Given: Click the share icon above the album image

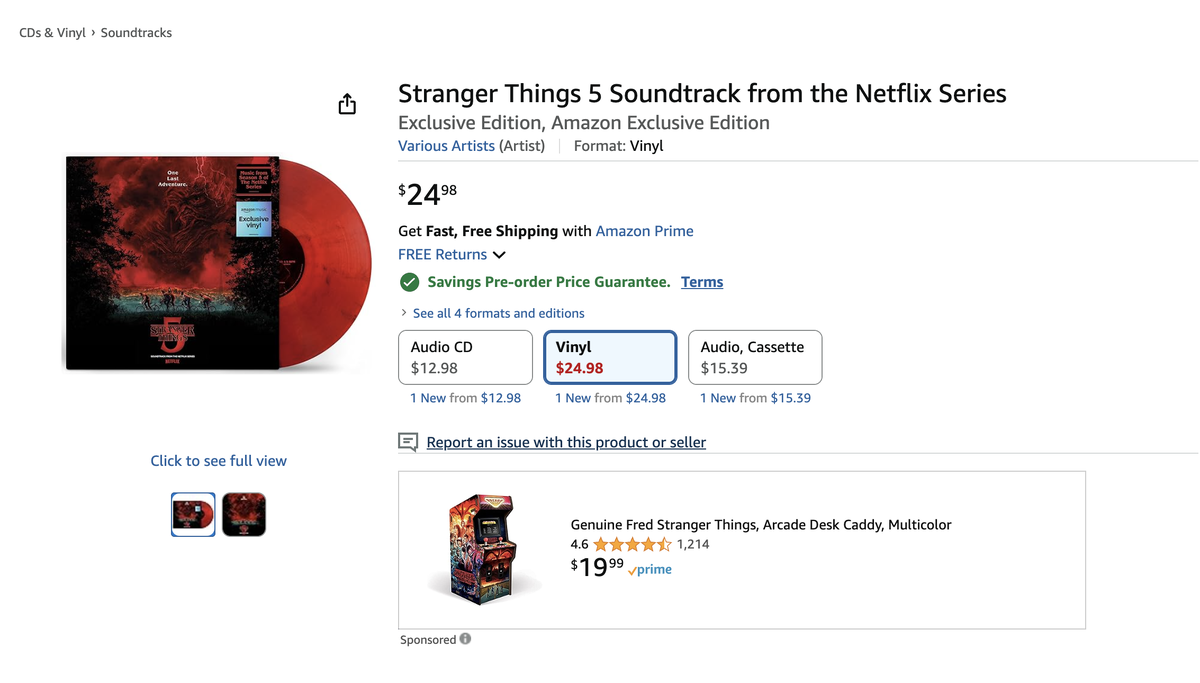Looking at the screenshot, I should pyautogui.click(x=347, y=104).
